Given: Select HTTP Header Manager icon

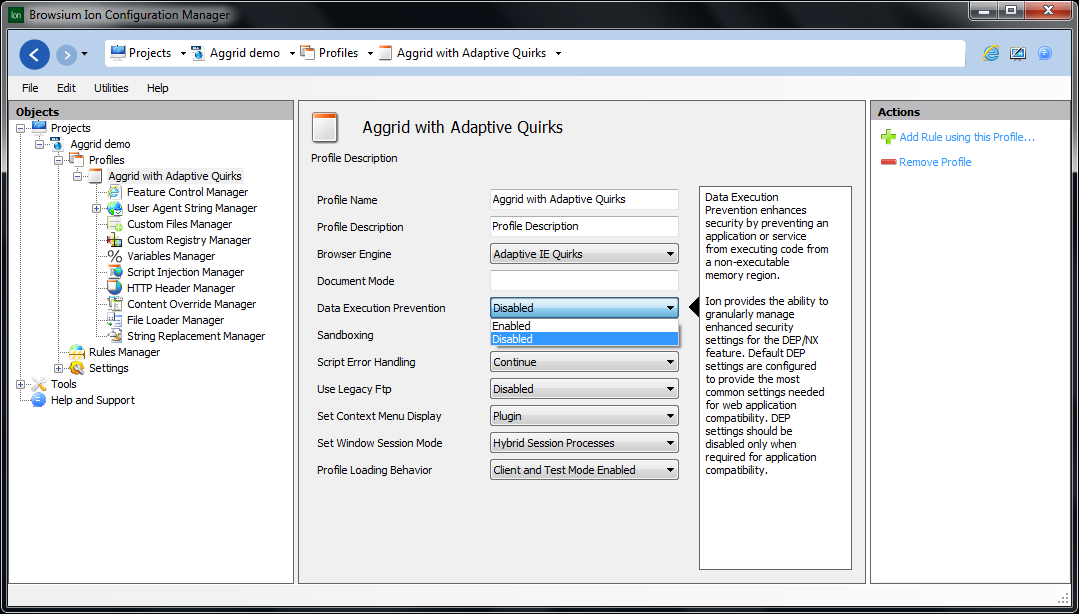Looking at the screenshot, I should (x=114, y=288).
